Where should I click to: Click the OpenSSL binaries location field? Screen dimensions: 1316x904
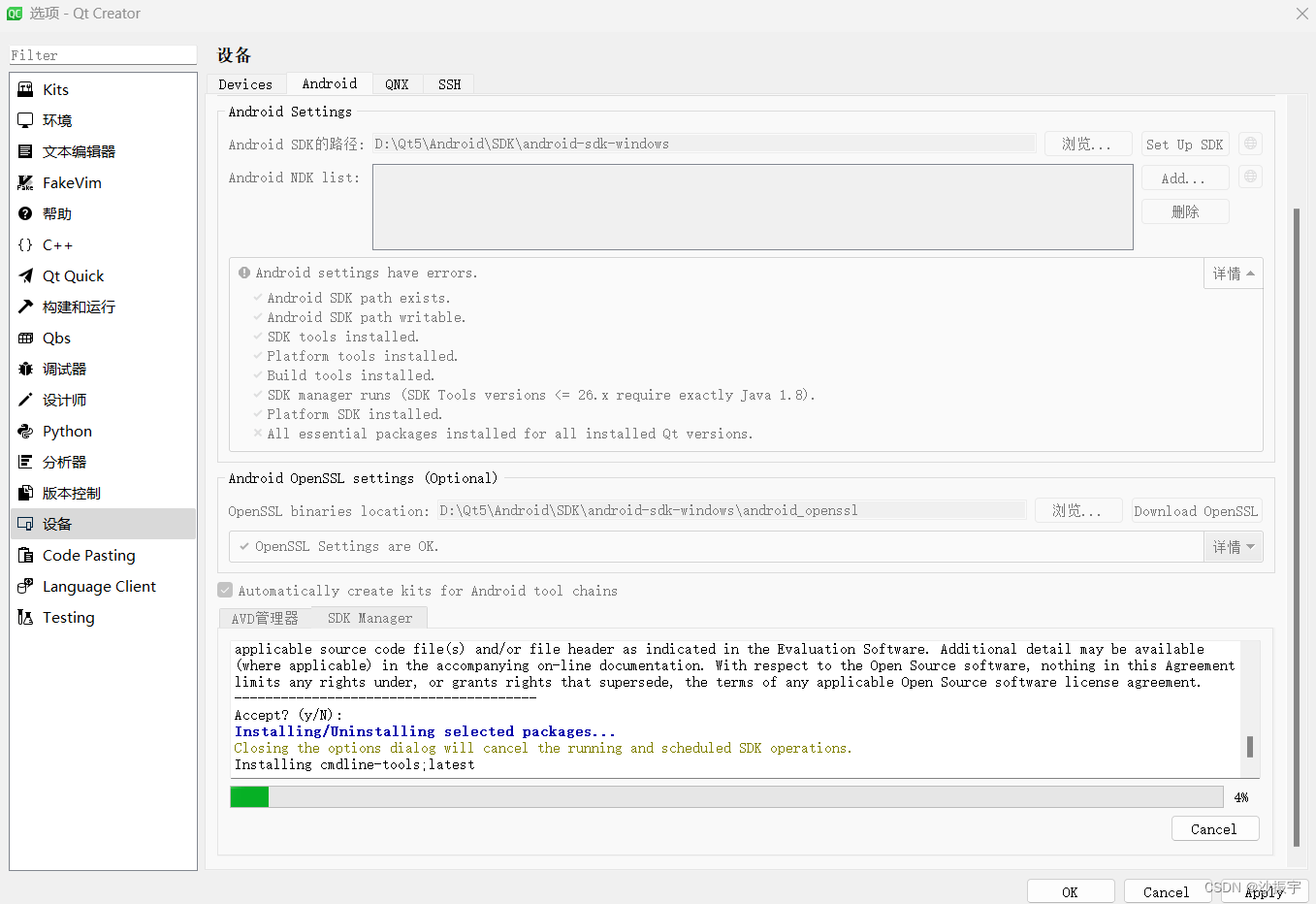732,510
